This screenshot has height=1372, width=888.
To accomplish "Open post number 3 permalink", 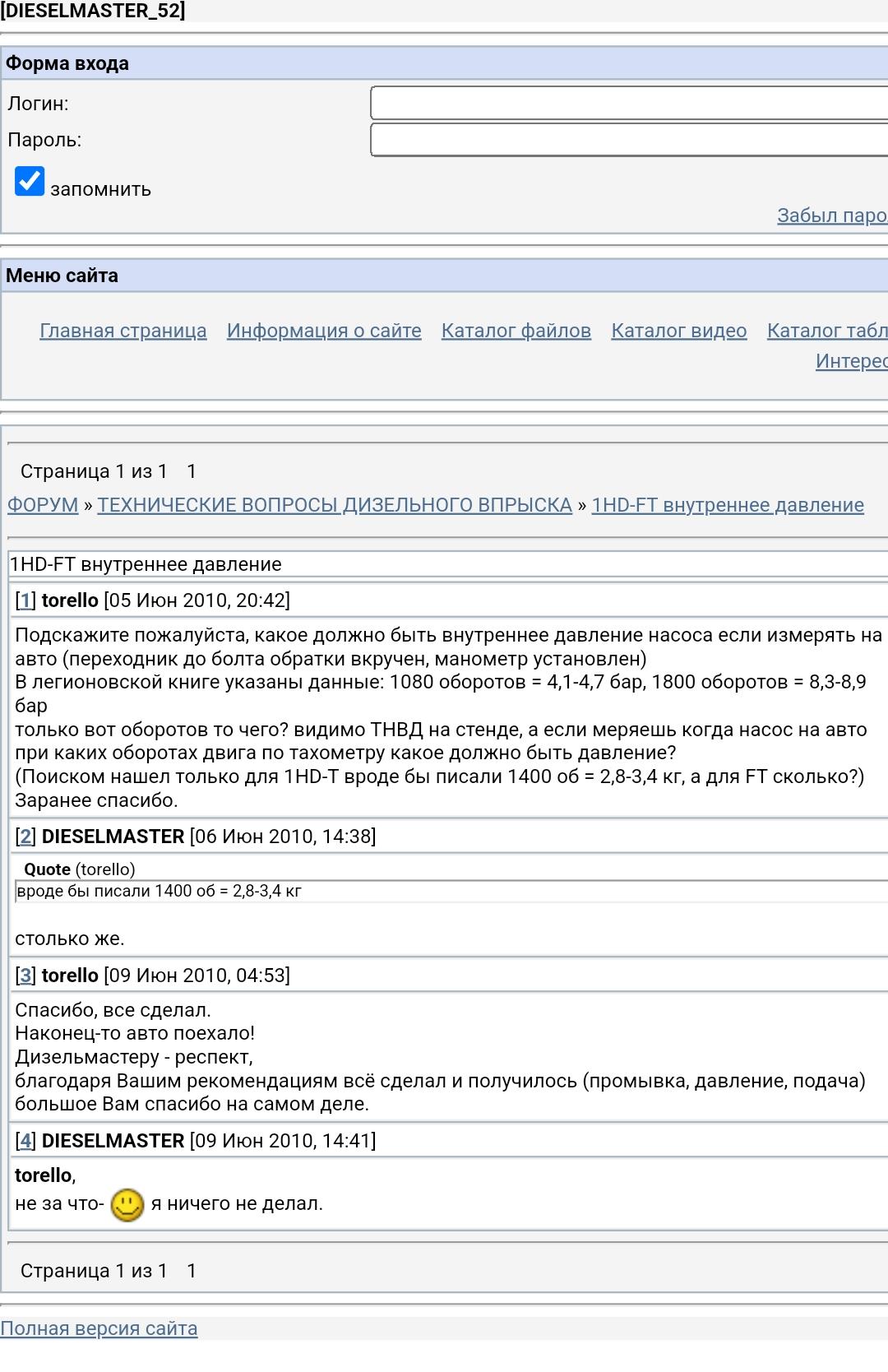I will (25, 976).
